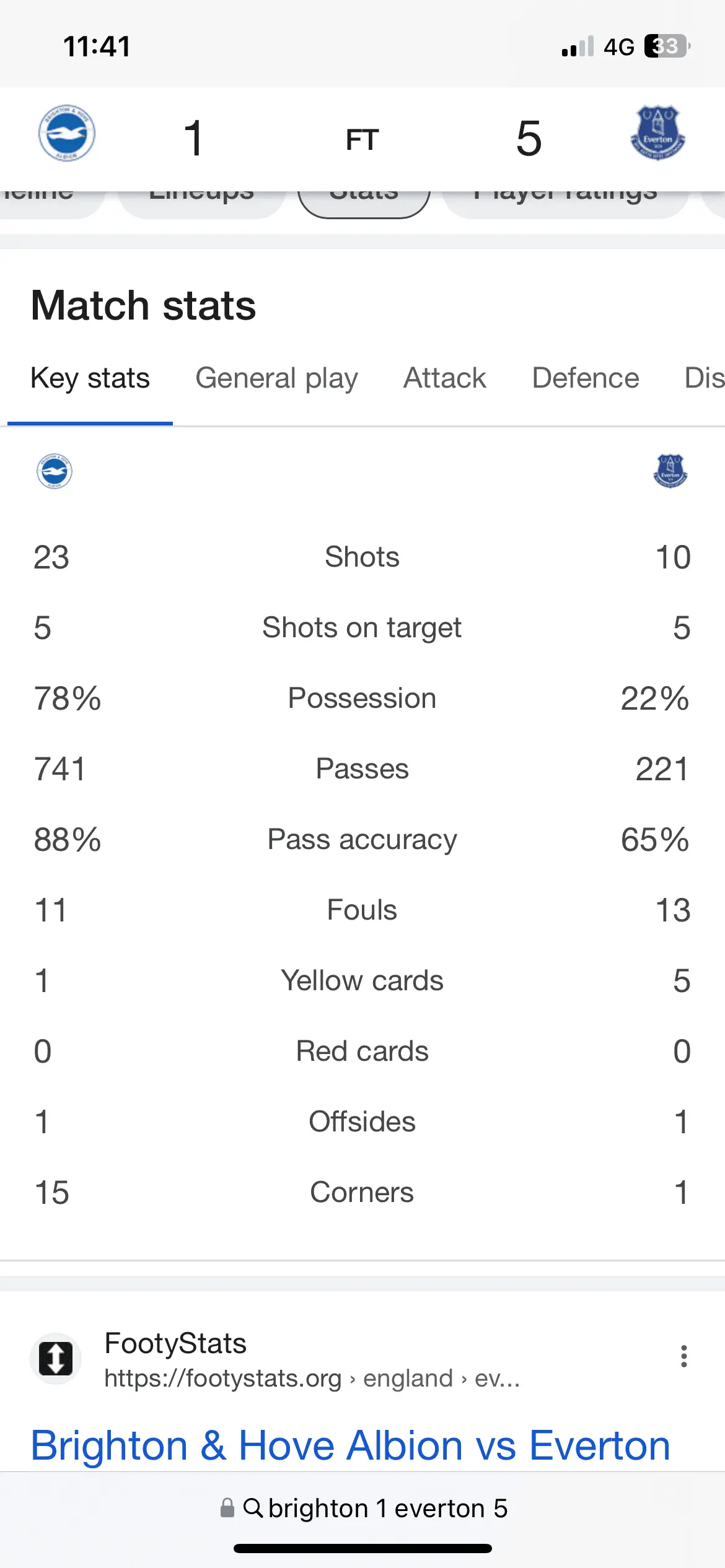
Task: Select the Key stats tab
Action: (x=90, y=378)
